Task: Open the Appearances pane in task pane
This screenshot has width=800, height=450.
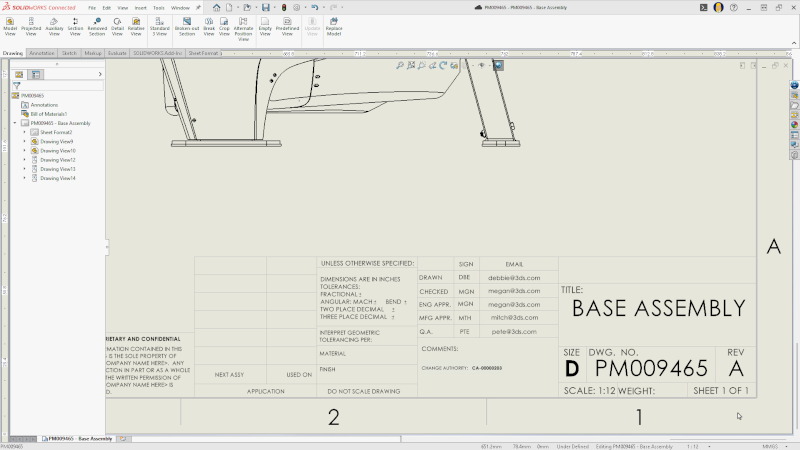Action: pyautogui.click(x=794, y=125)
